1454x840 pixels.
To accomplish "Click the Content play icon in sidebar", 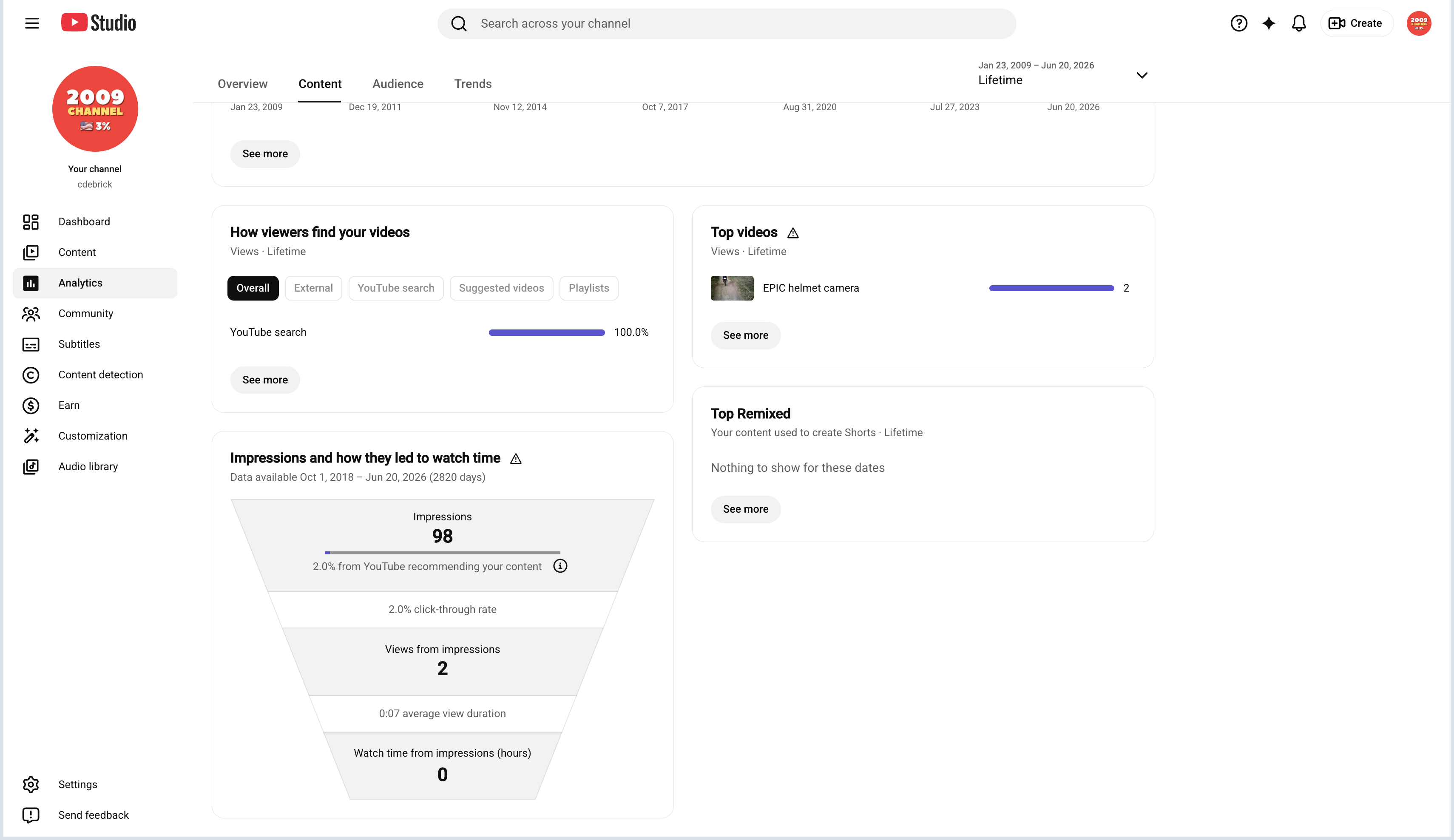I will click(31, 252).
